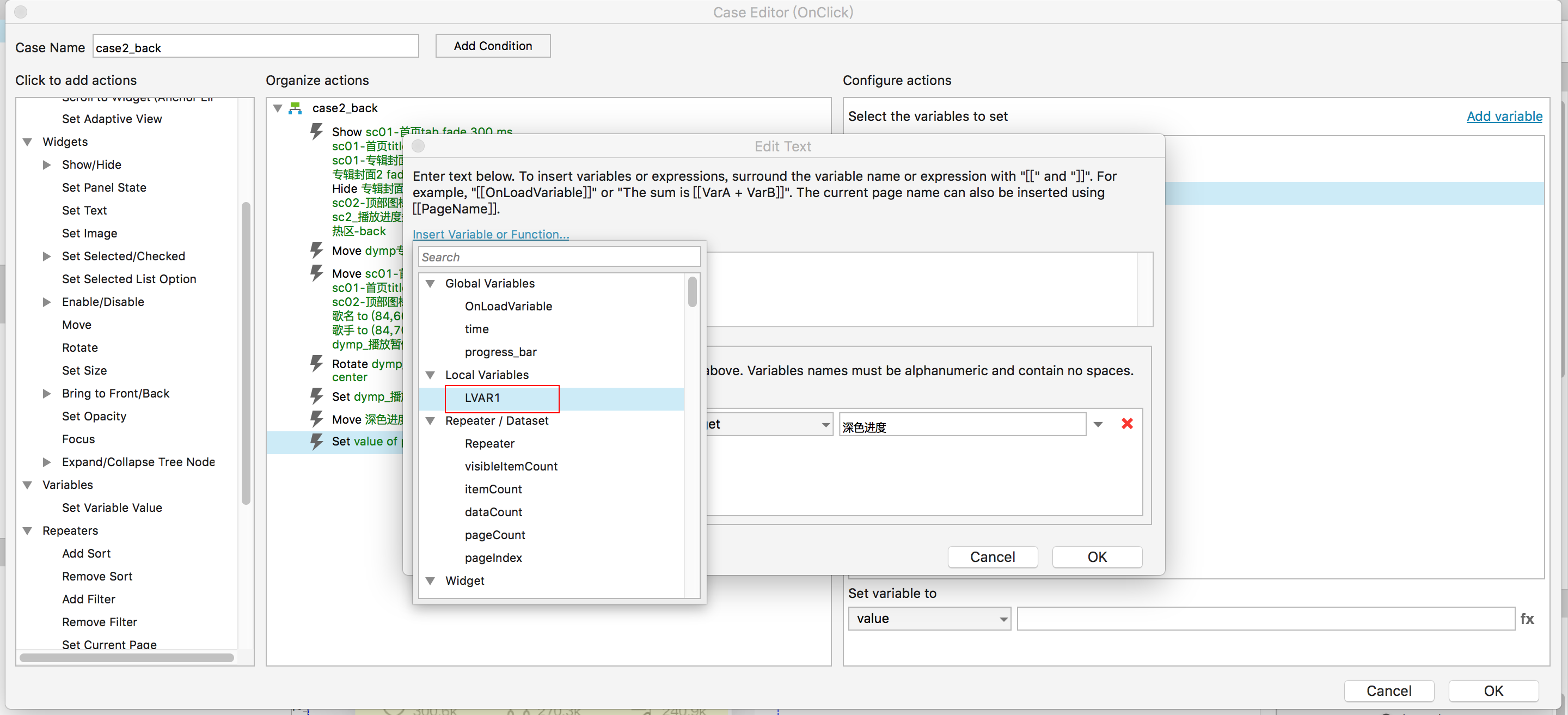This screenshot has width=1568, height=715.
Task: Select LVAR1 local variable
Action: [x=482, y=398]
